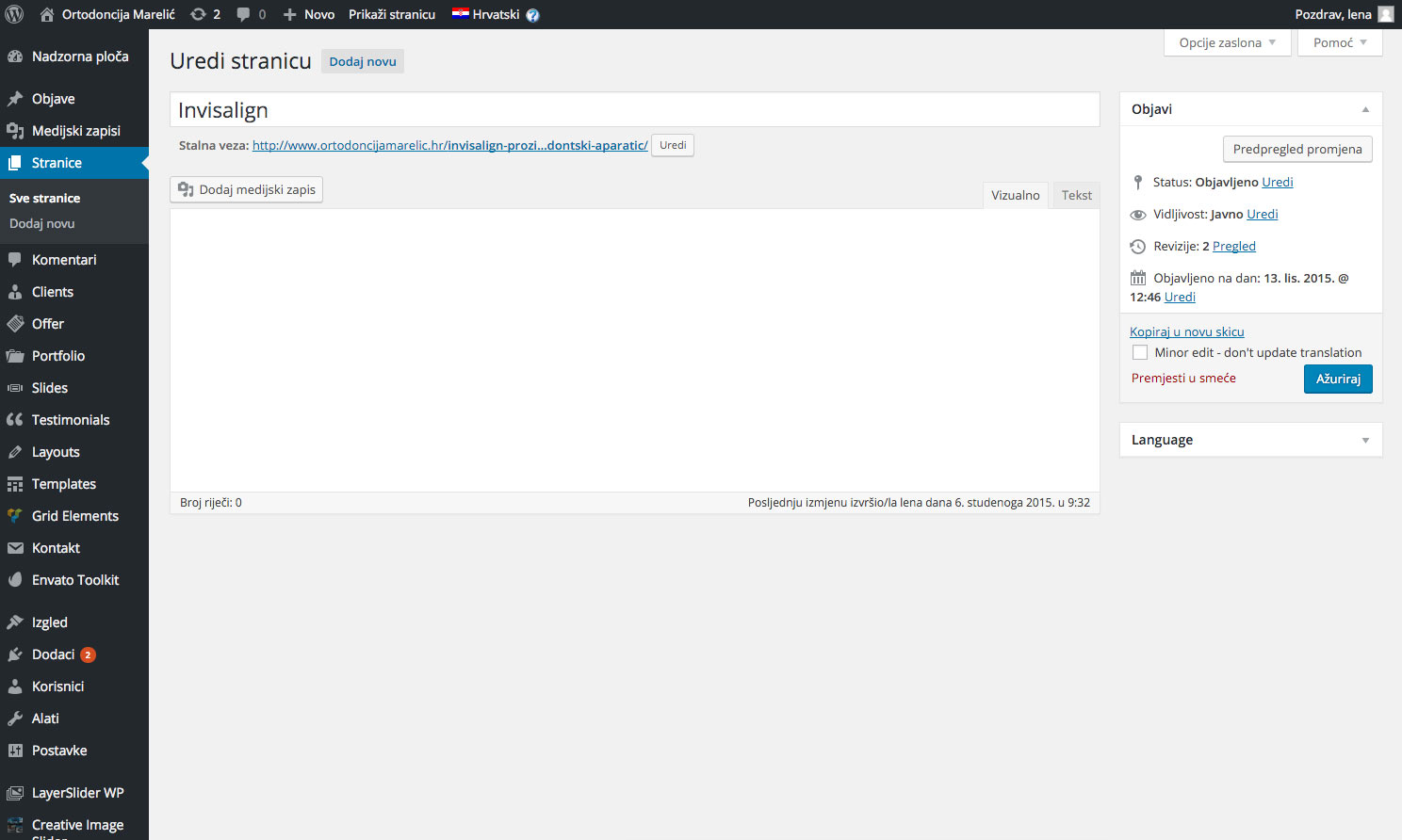The image size is (1402, 840).
Task: Click the Dodaj medijski zapis button
Action: tap(247, 189)
